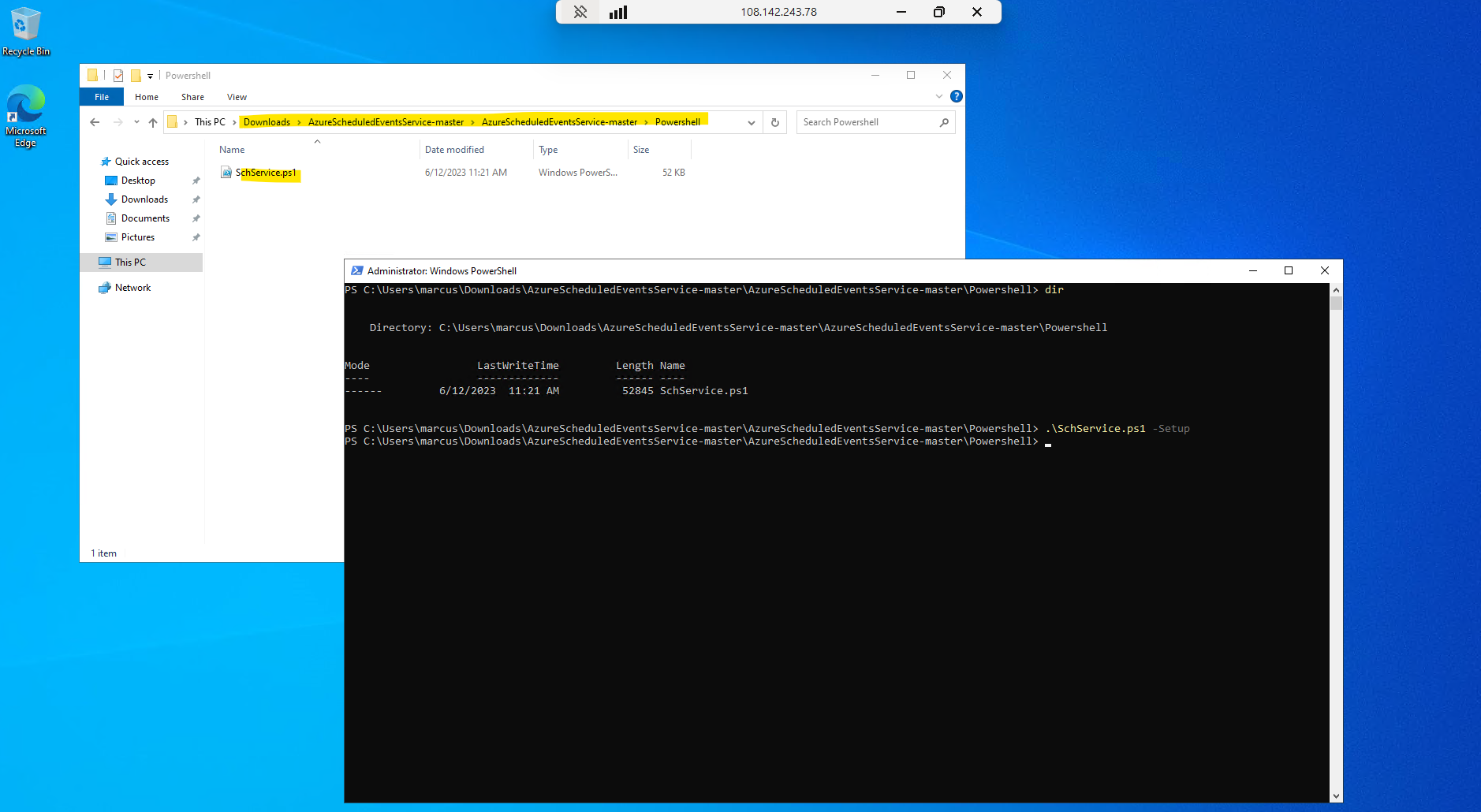Open Customize Quick Access Toolbar dropdown
This screenshot has height=812, width=1481.
tap(150, 76)
